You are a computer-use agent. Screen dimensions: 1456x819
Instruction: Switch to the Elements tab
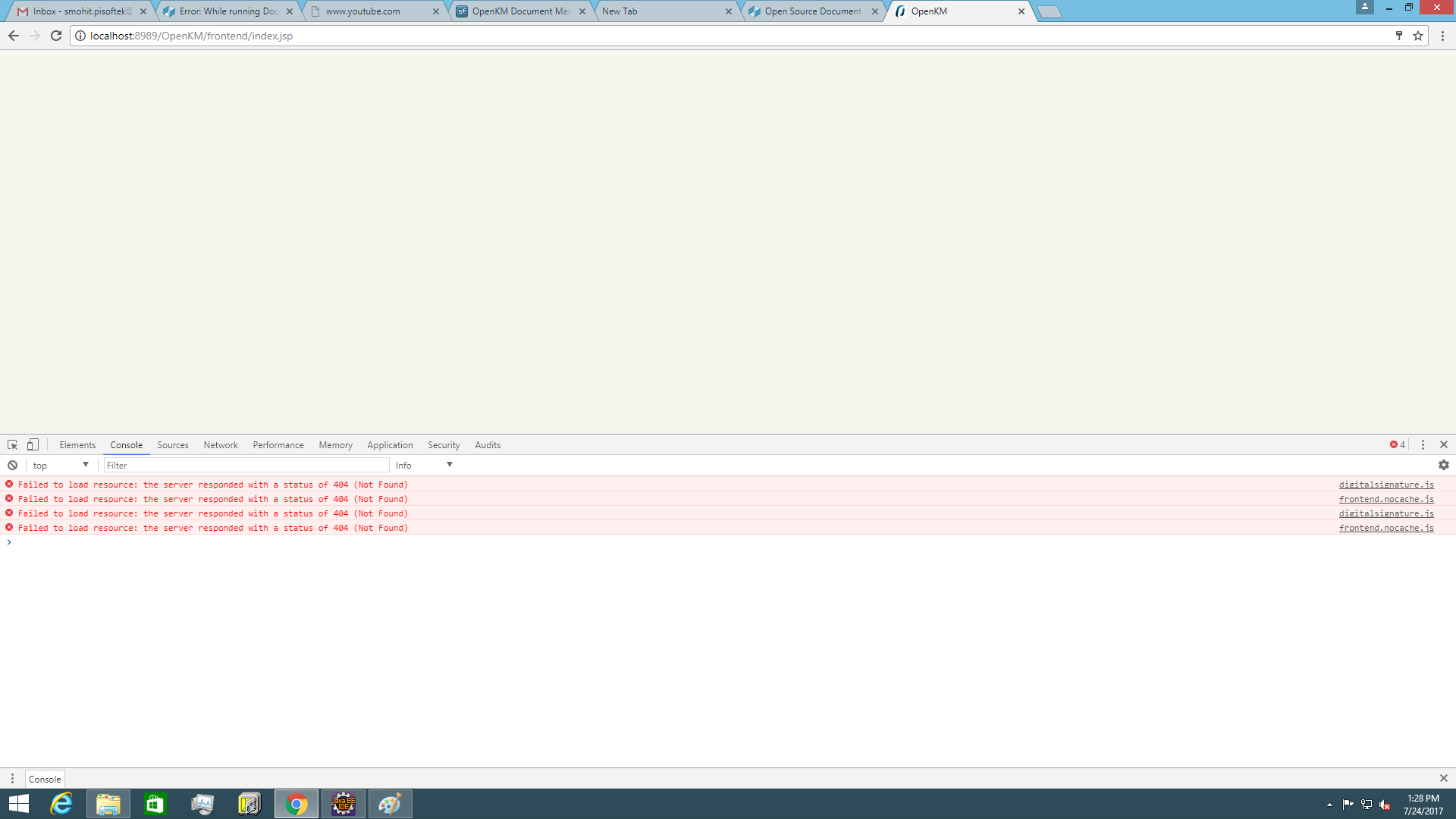[x=77, y=445]
